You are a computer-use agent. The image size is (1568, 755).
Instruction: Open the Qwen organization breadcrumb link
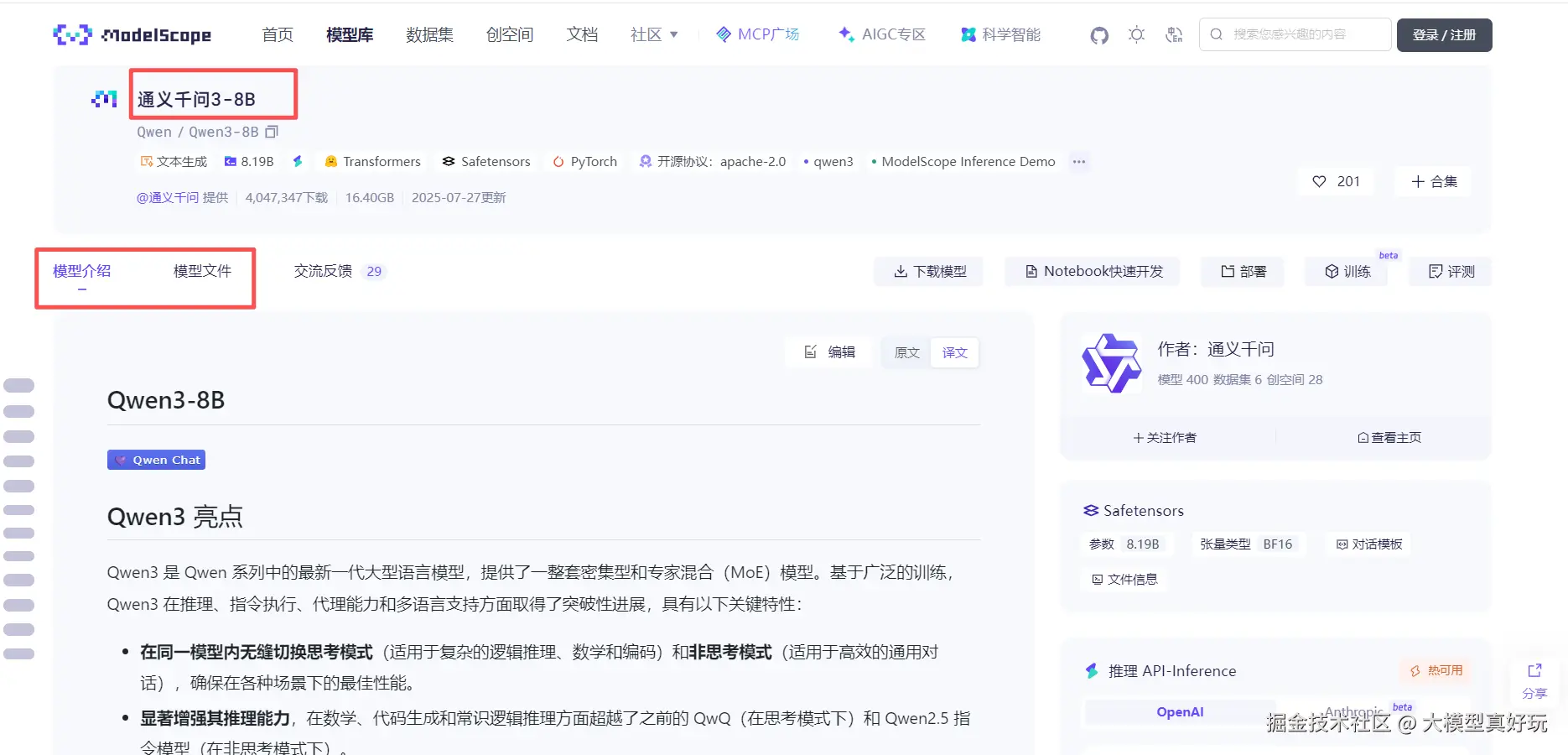pyautogui.click(x=154, y=132)
